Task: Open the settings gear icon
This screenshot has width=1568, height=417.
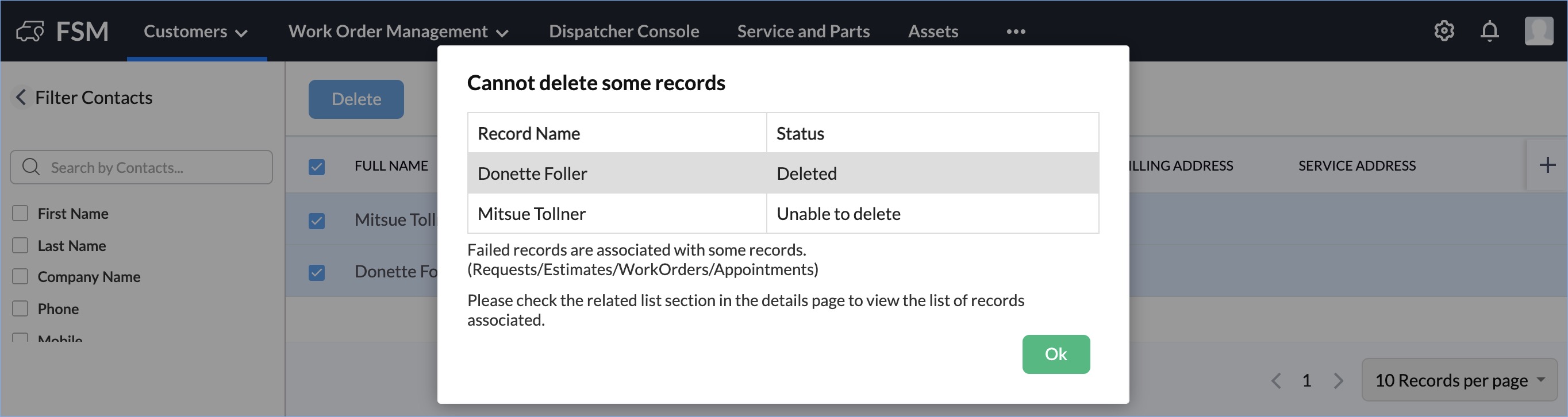Action: point(1444,31)
